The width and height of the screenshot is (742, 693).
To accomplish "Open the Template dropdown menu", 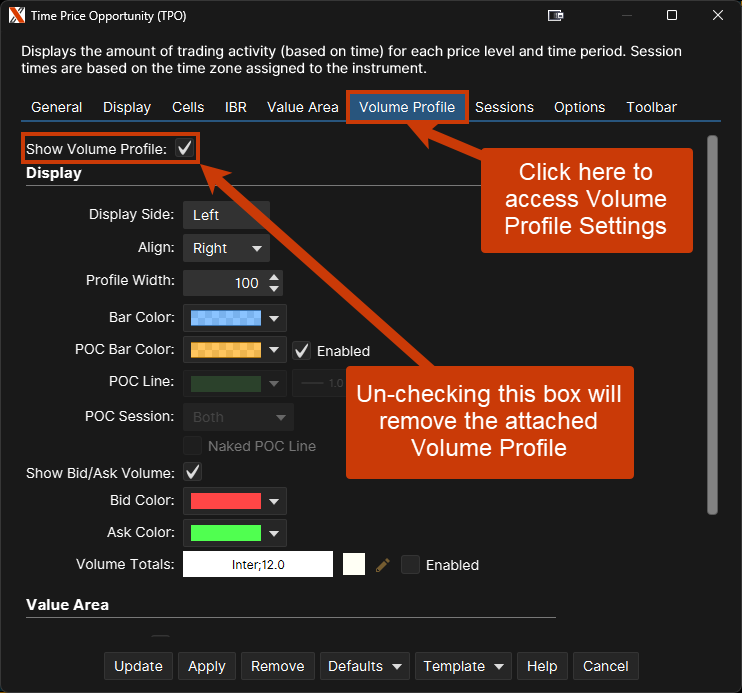I will click(x=463, y=666).
